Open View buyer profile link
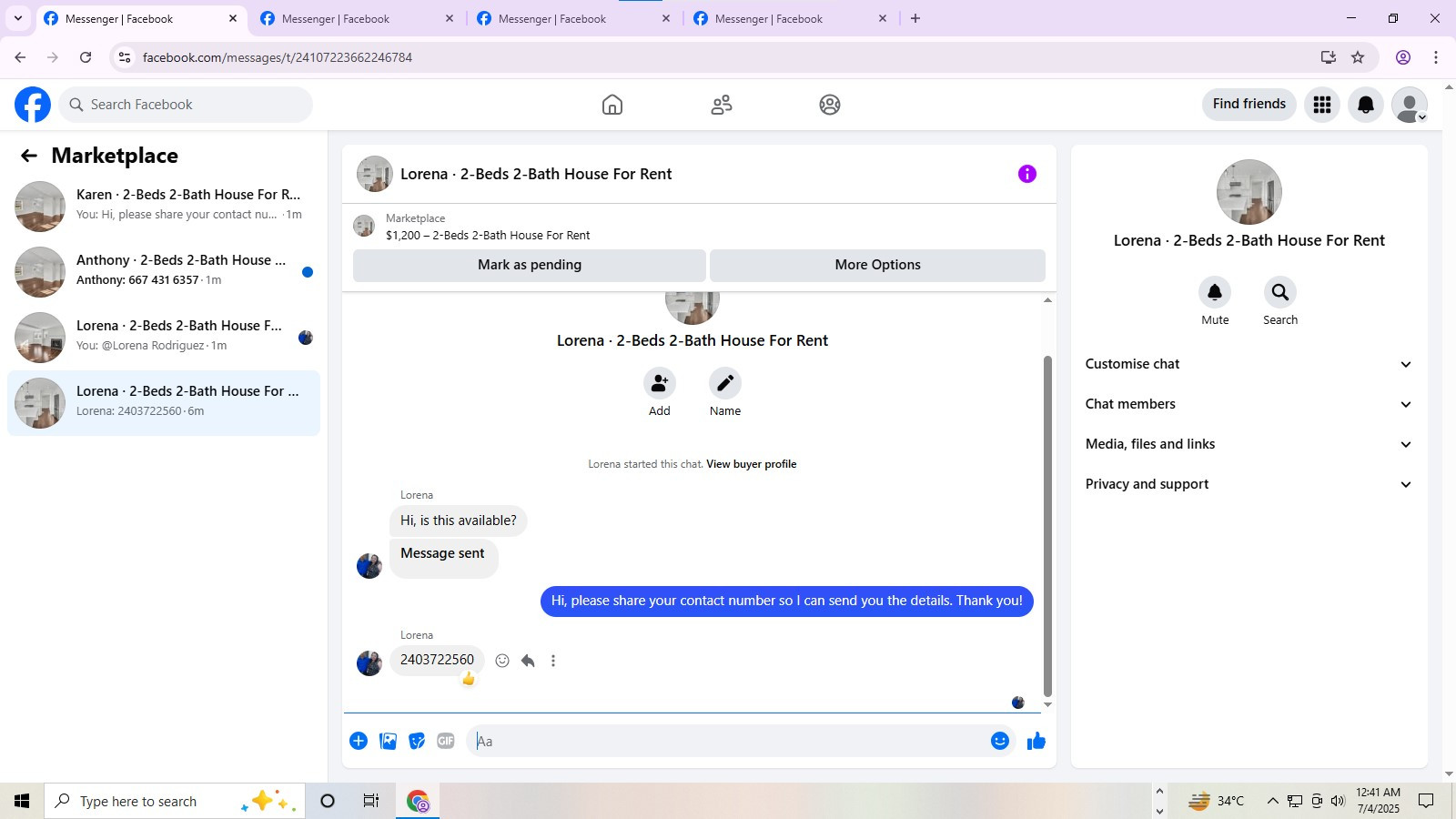The image size is (1456, 819). tap(751, 464)
